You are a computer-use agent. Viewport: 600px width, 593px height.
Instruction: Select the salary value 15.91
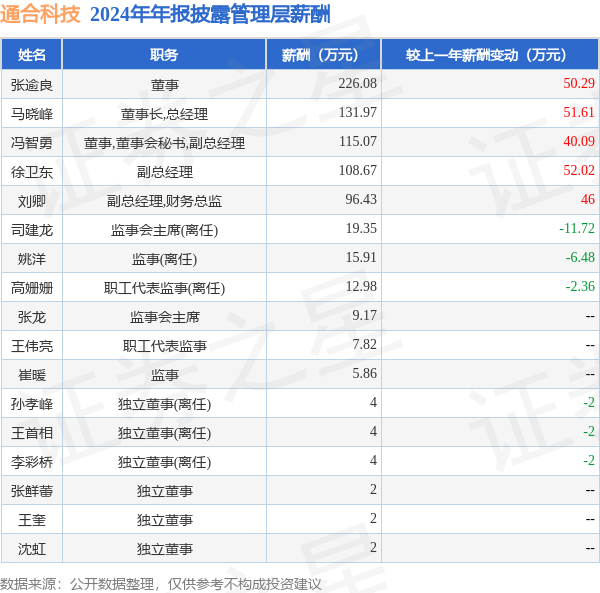point(361,258)
